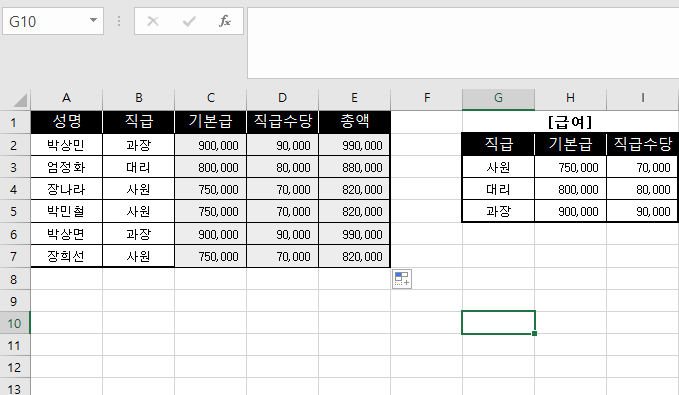The image size is (679, 395).
Task: Select row 2 header
Action: (x=15, y=145)
